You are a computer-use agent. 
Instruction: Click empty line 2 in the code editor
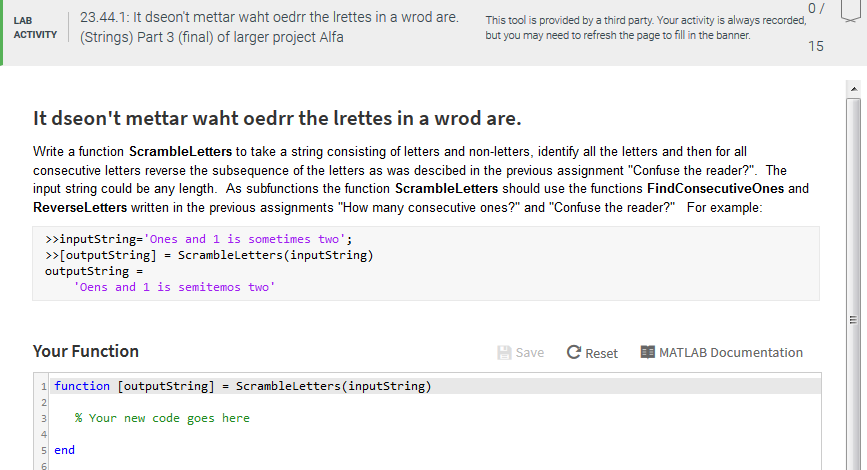435,402
